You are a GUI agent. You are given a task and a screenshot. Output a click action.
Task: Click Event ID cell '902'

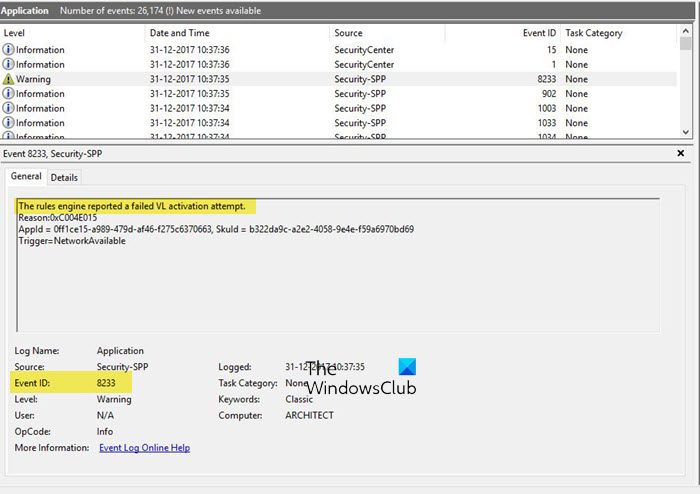point(549,94)
